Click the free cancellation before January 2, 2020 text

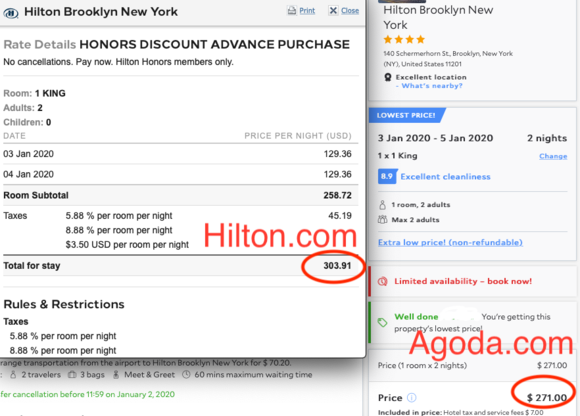87,394
